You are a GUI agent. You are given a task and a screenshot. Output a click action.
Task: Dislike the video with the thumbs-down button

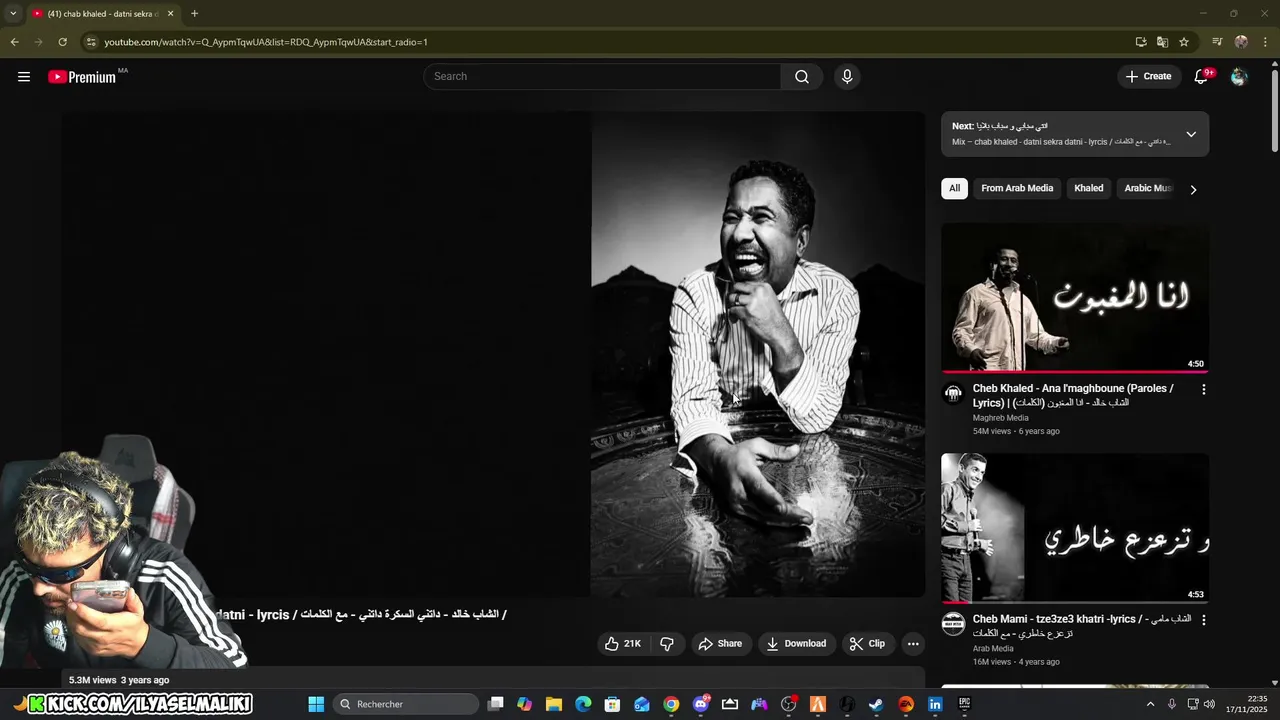(x=667, y=644)
